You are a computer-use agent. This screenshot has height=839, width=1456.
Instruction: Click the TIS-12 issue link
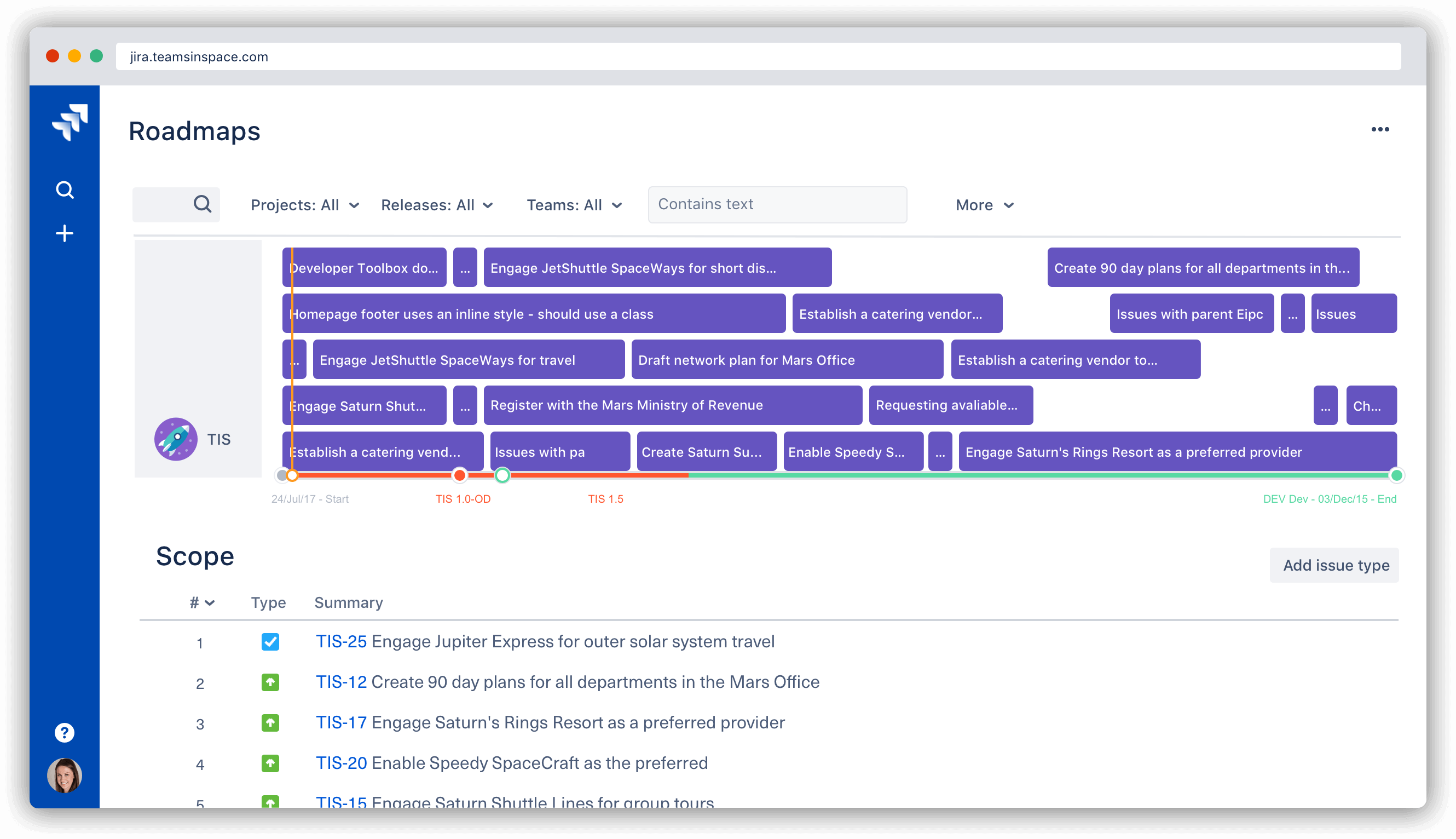point(339,681)
